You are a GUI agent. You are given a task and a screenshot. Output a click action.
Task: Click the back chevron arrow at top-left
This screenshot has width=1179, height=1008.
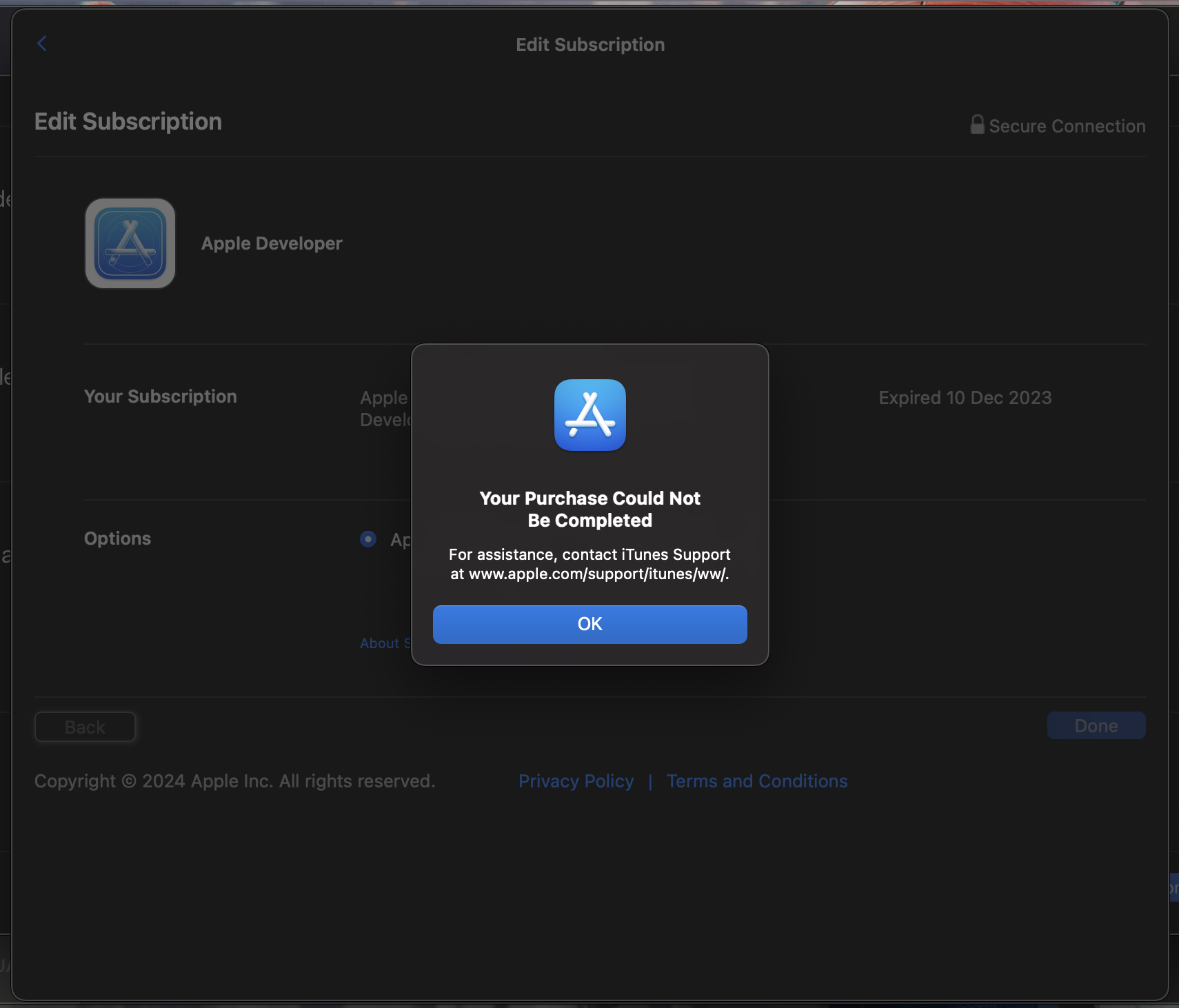[42, 43]
